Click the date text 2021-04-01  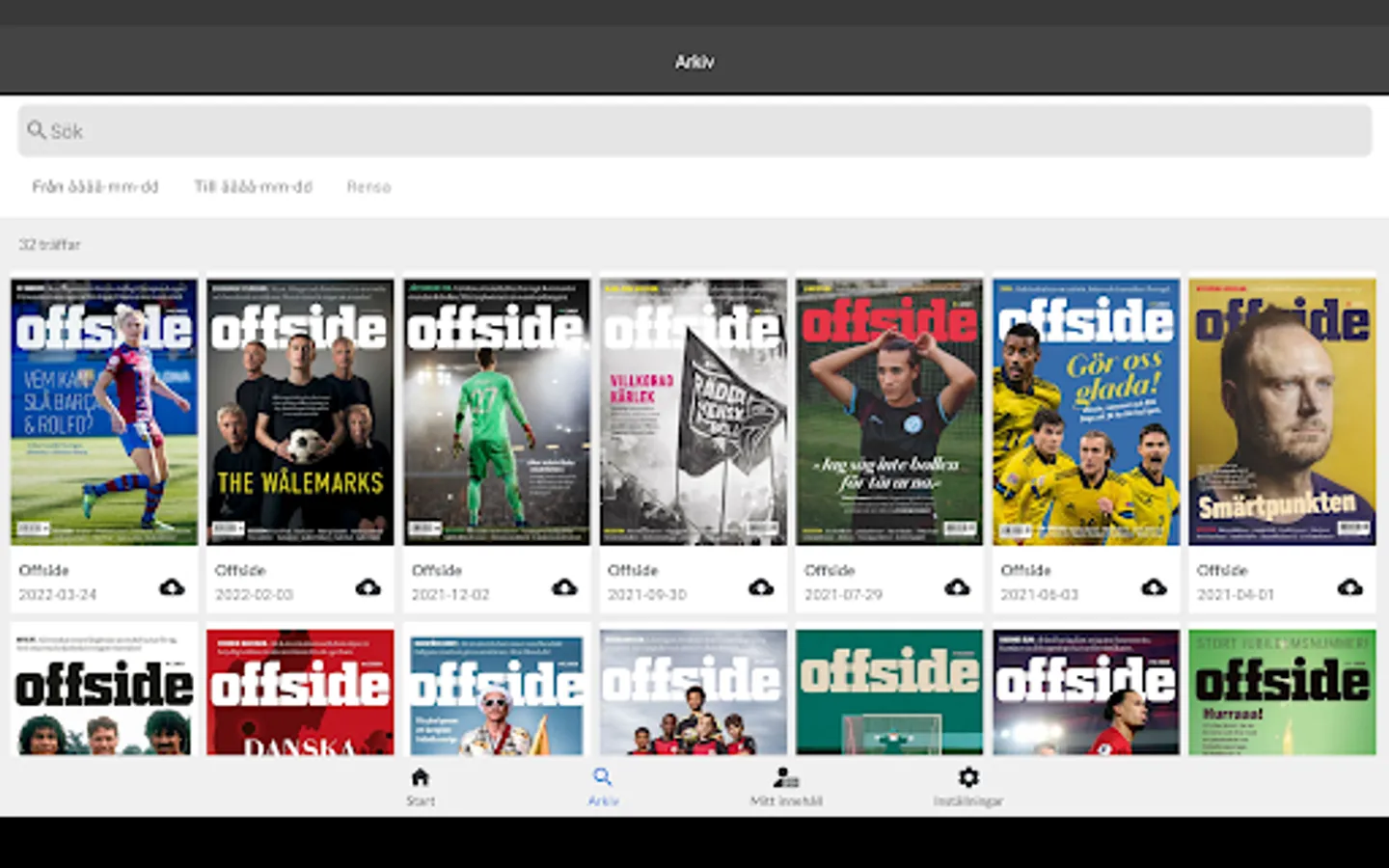(x=1237, y=594)
